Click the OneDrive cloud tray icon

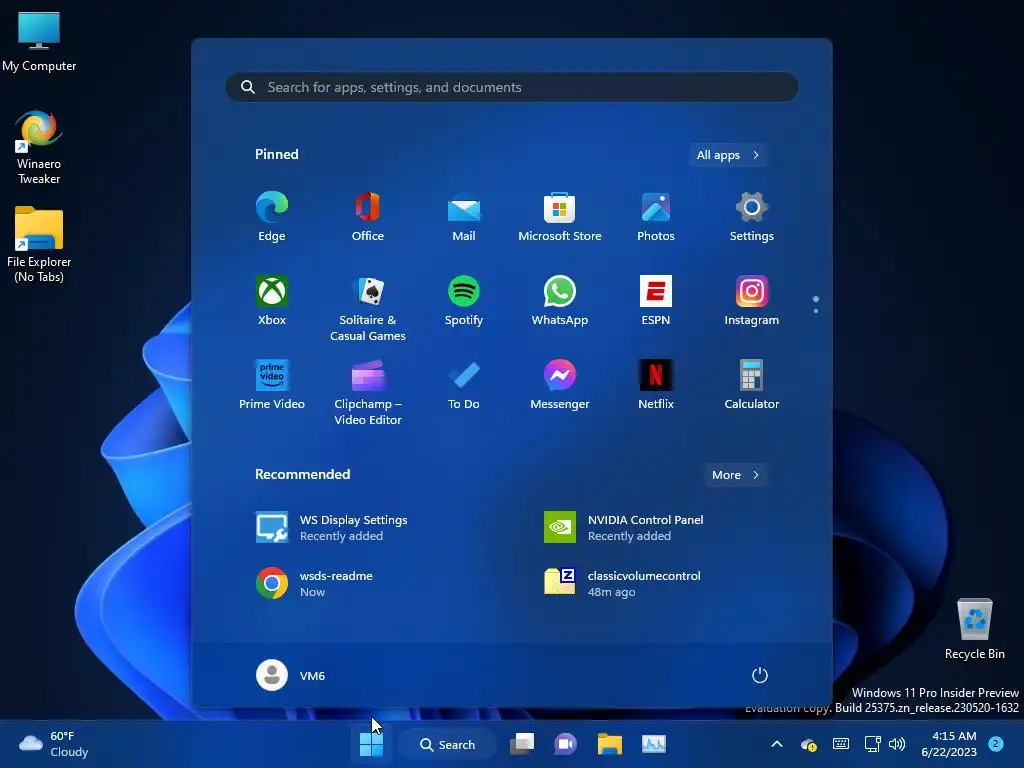click(808, 744)
